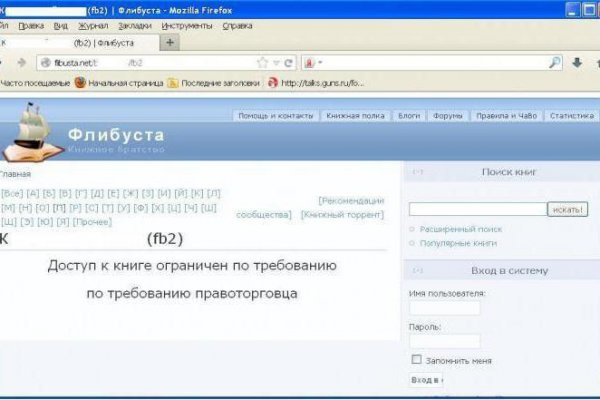
Task: Click the Книжный торрент link
Action: tap(343, 214)
